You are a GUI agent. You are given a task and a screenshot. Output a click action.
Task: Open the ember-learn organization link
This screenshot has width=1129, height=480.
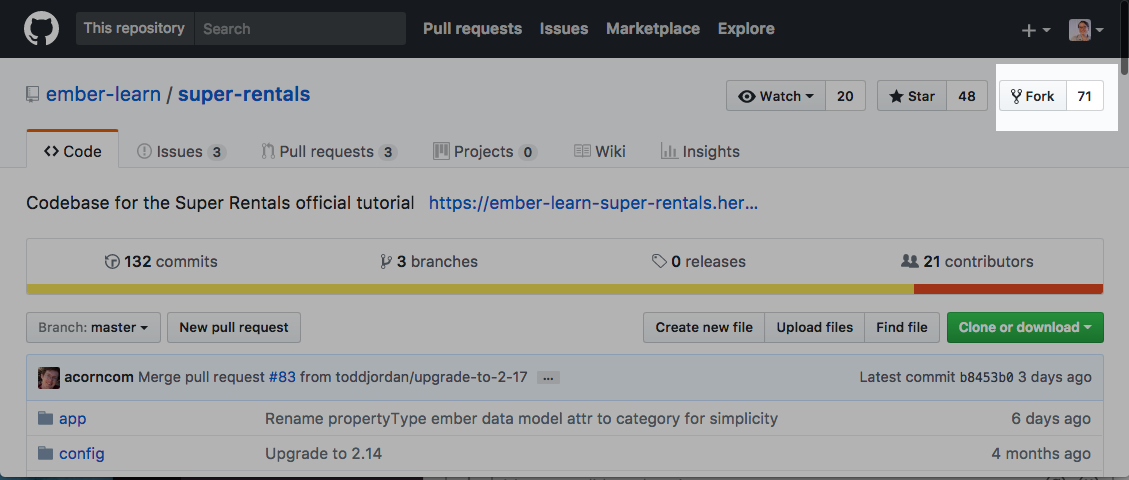(104, 94)
